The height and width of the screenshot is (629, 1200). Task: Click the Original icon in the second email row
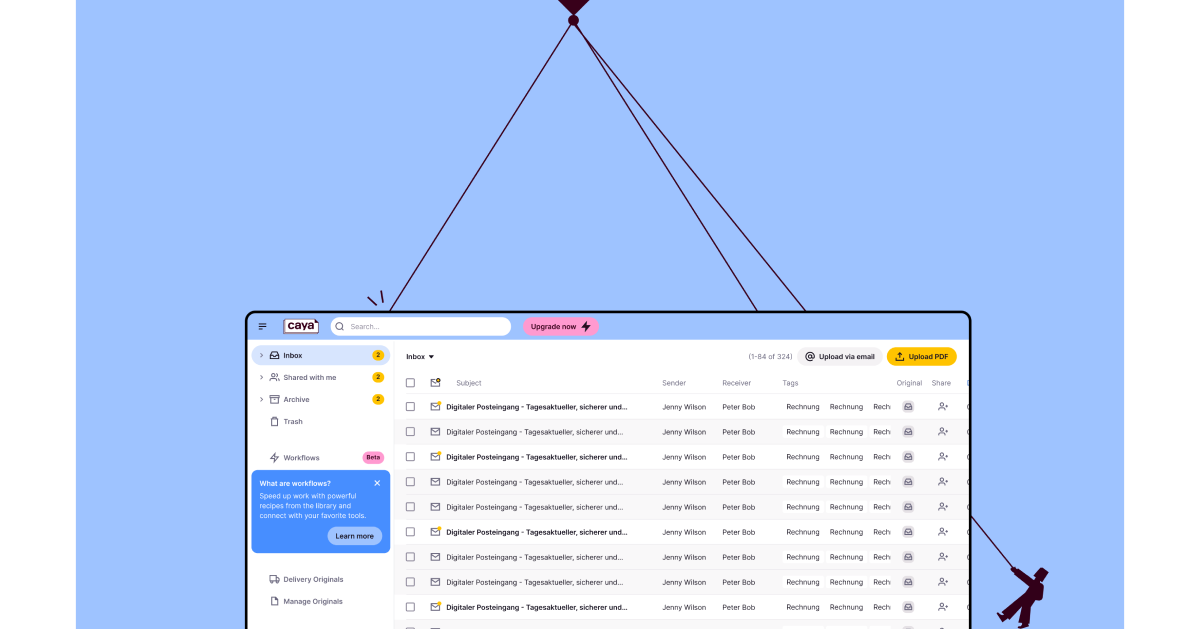(x=908, y=432)
